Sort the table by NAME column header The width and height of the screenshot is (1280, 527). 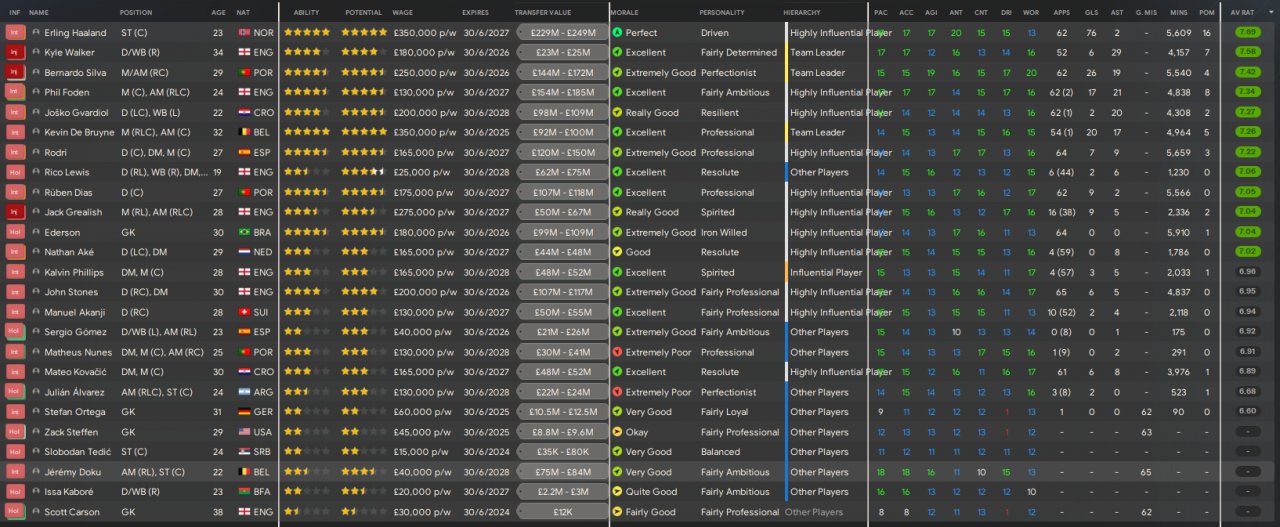[39, 12]
